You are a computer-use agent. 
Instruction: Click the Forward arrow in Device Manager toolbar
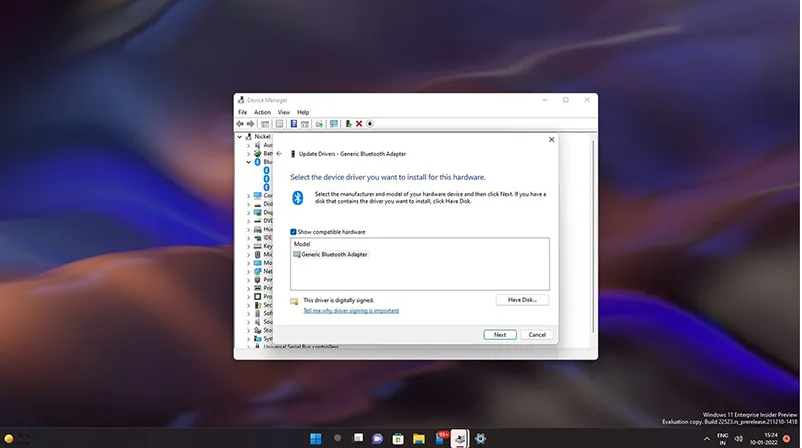pyautogui.click(x=251, y=124)
